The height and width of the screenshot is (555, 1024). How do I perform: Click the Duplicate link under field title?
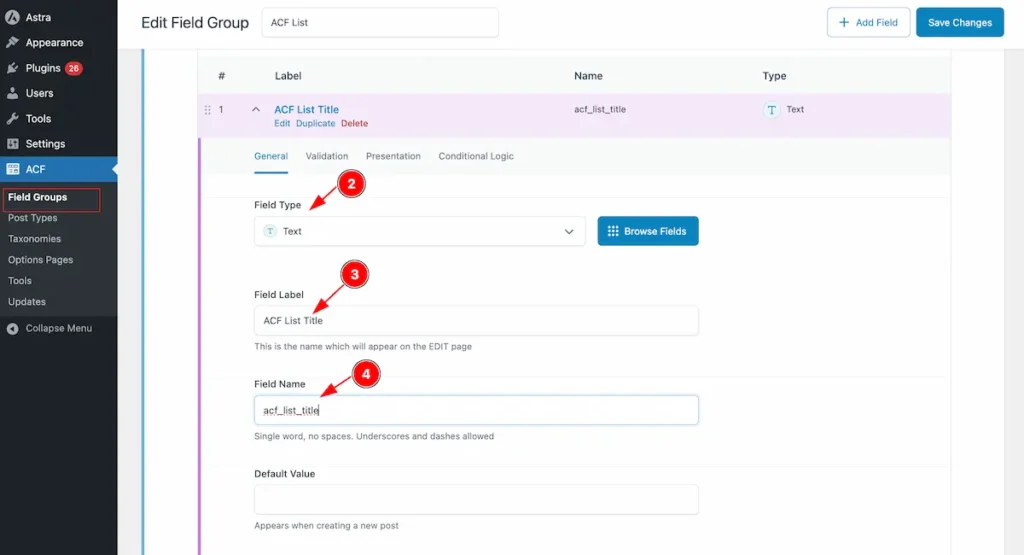click(315, 124)
